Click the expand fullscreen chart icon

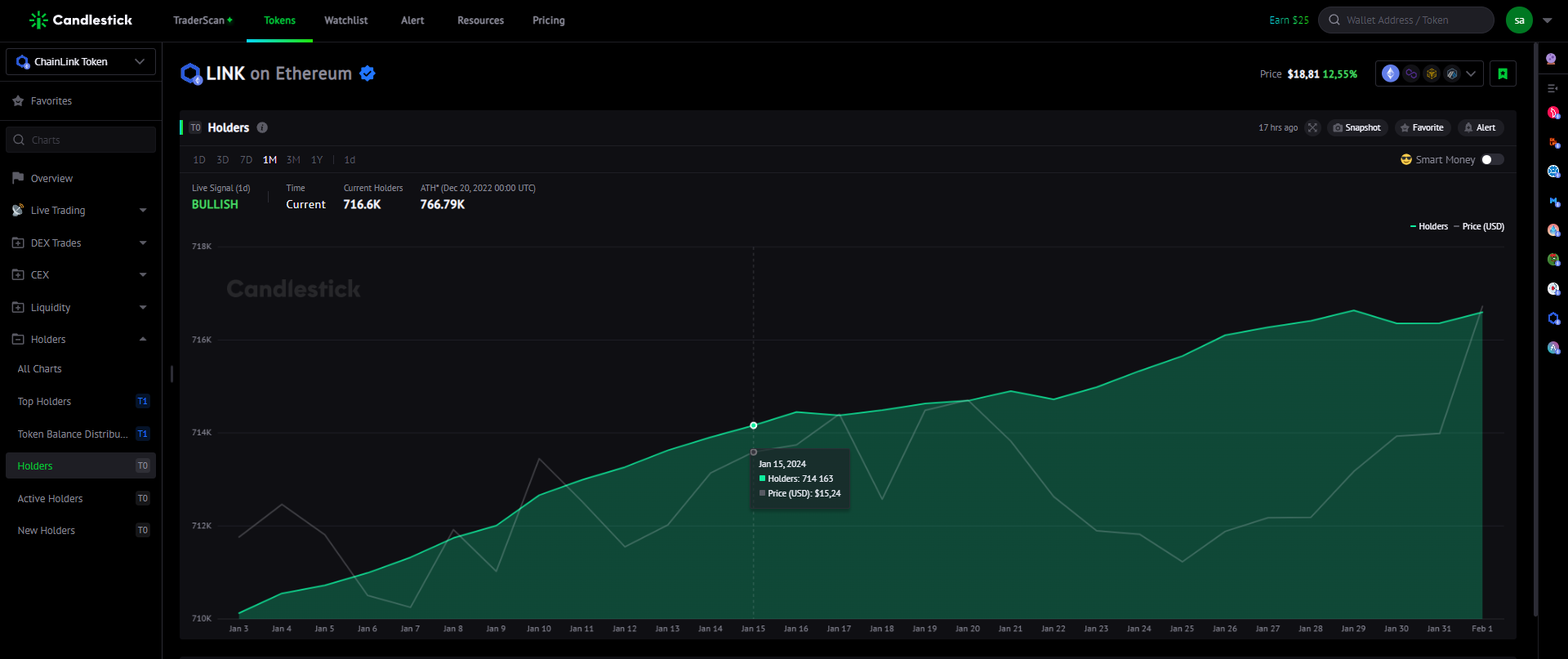[1312, 128]
